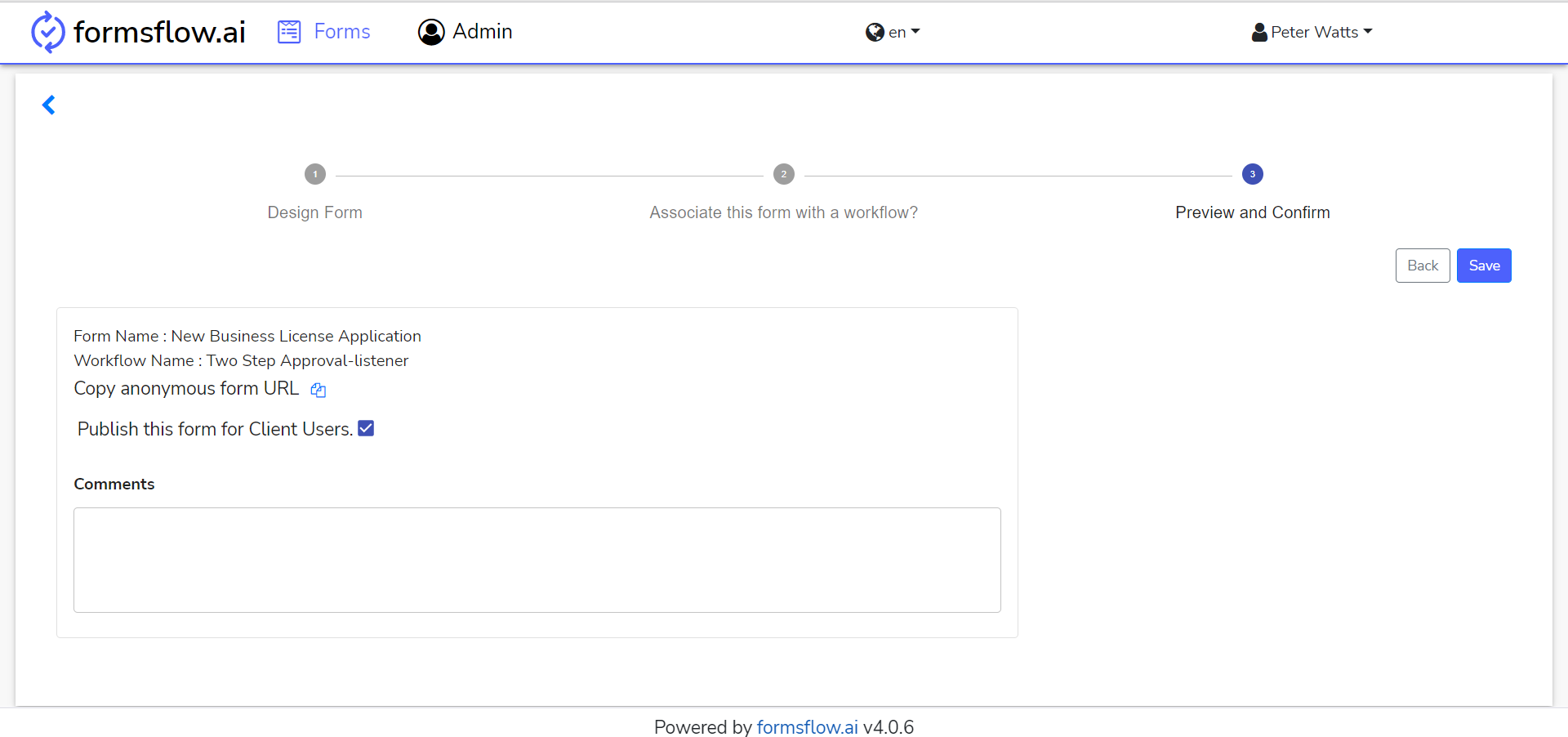Click the formsflow.ai brand name text

(x=159, y=32)
